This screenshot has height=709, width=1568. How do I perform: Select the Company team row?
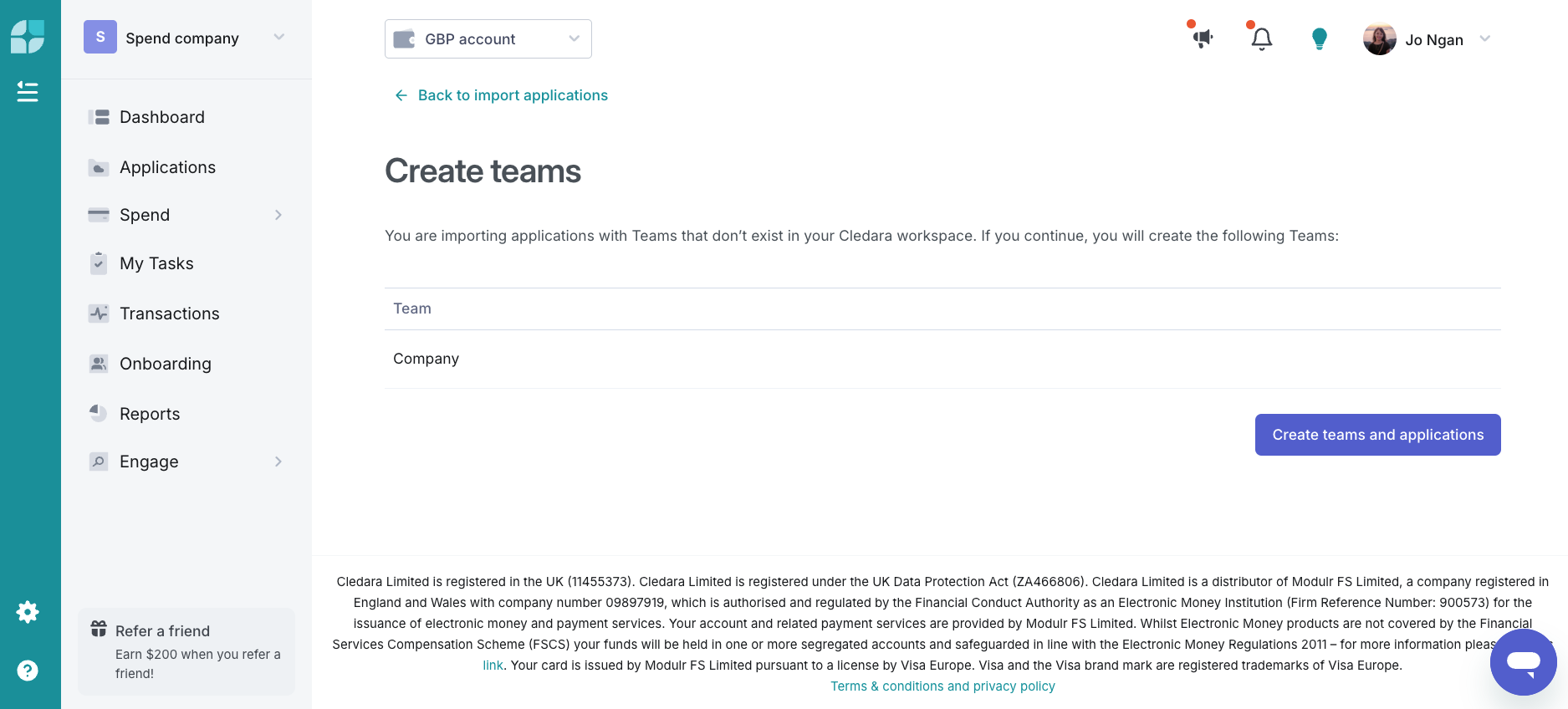click(942, 359)
